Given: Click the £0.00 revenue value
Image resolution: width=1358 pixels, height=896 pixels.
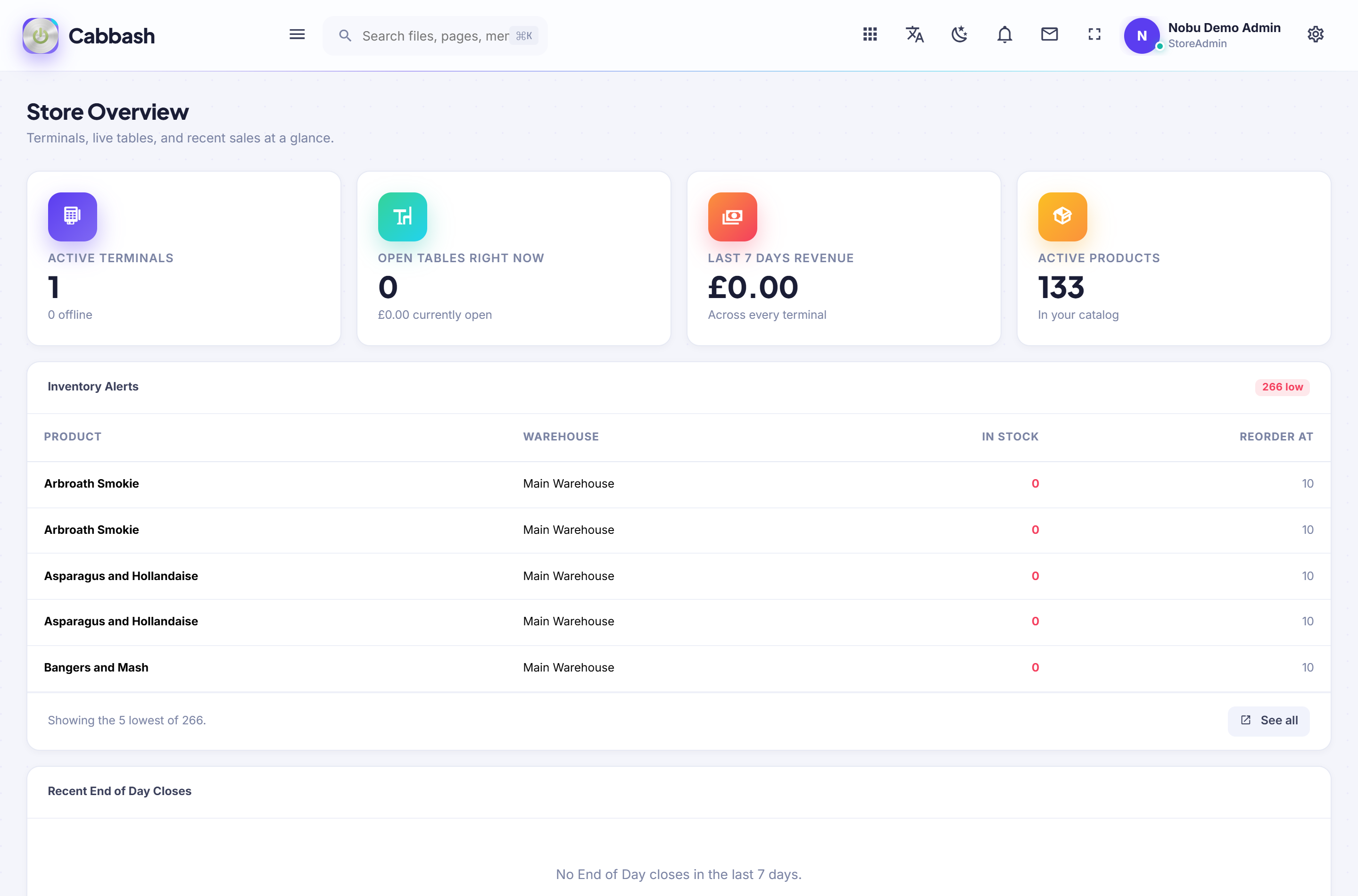Looking at the screenshot, I should pyautogui.click(x=753, y=287).
